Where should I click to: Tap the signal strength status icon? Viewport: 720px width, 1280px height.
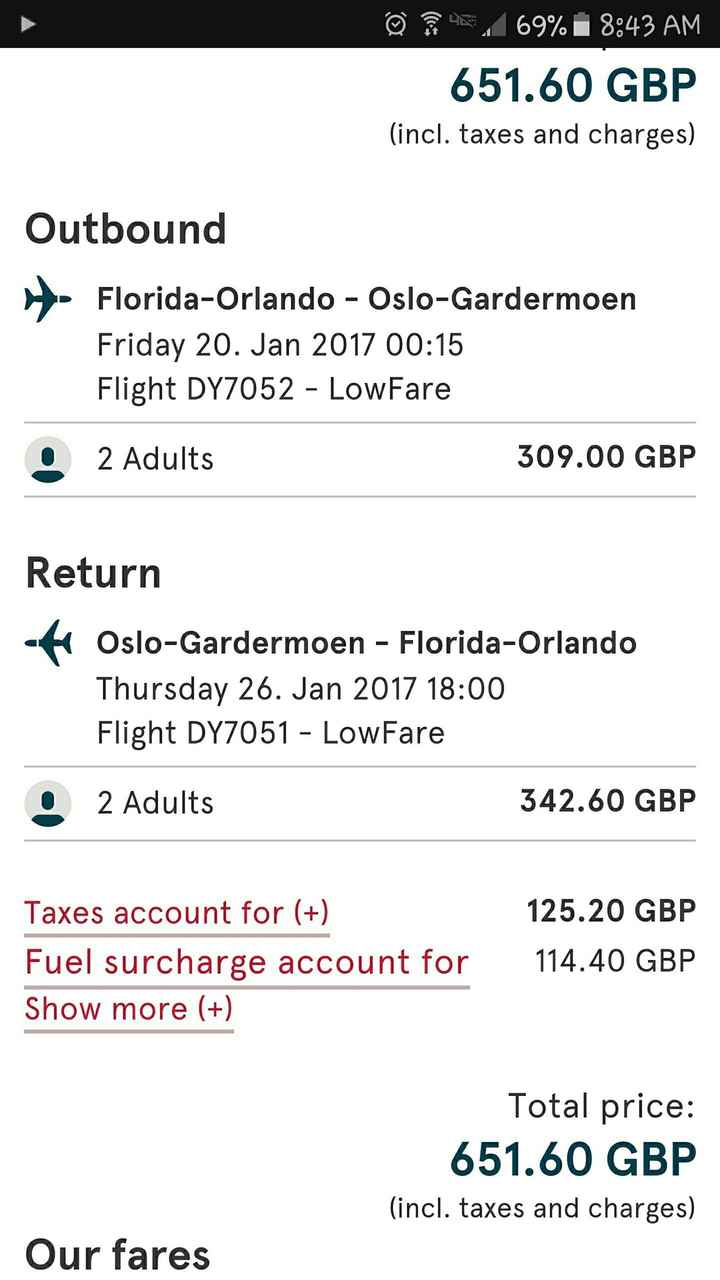pyautogui.click(x=493, y=24)
